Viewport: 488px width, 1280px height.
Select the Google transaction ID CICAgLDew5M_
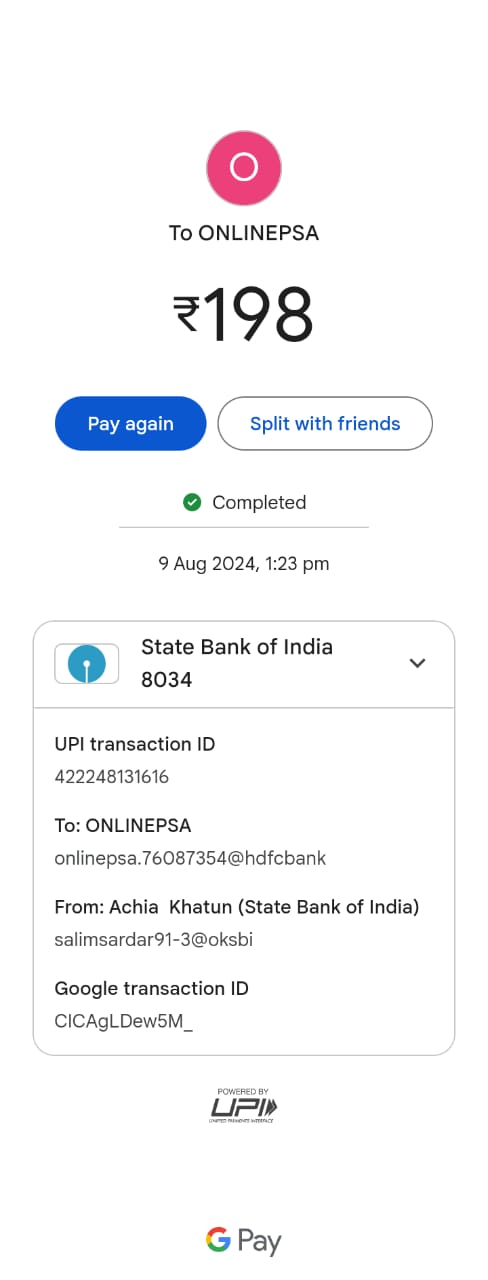pyautogui.click(x=124, y=1021)
